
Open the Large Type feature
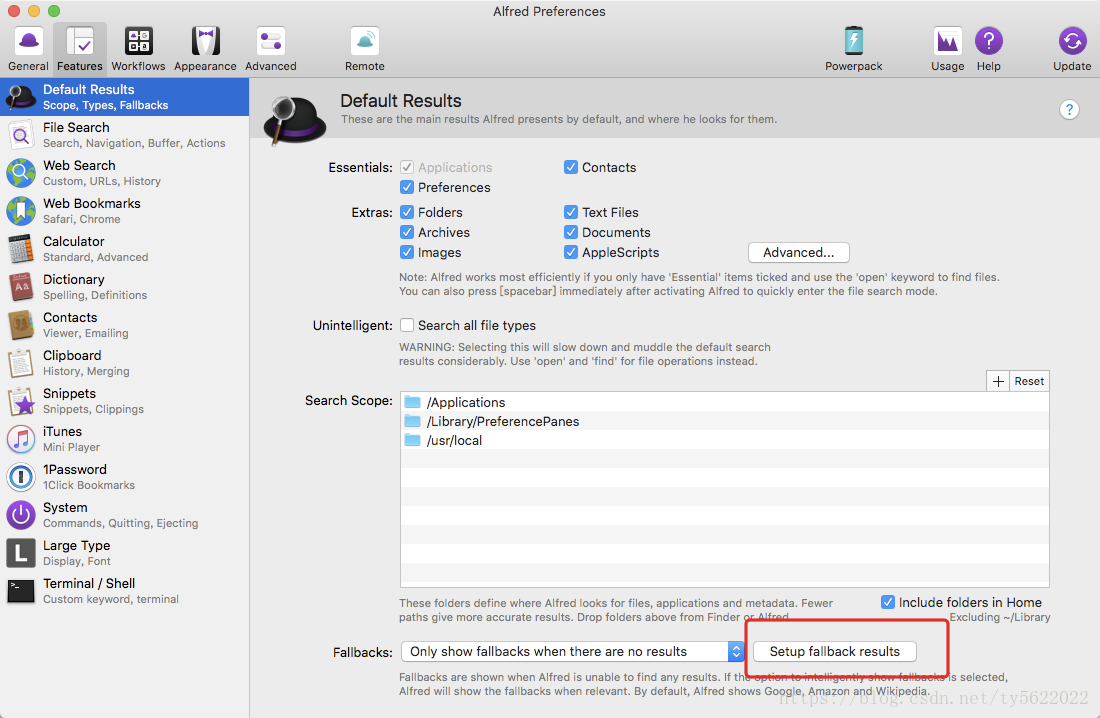pyautogui.click(x=124, y=552)
